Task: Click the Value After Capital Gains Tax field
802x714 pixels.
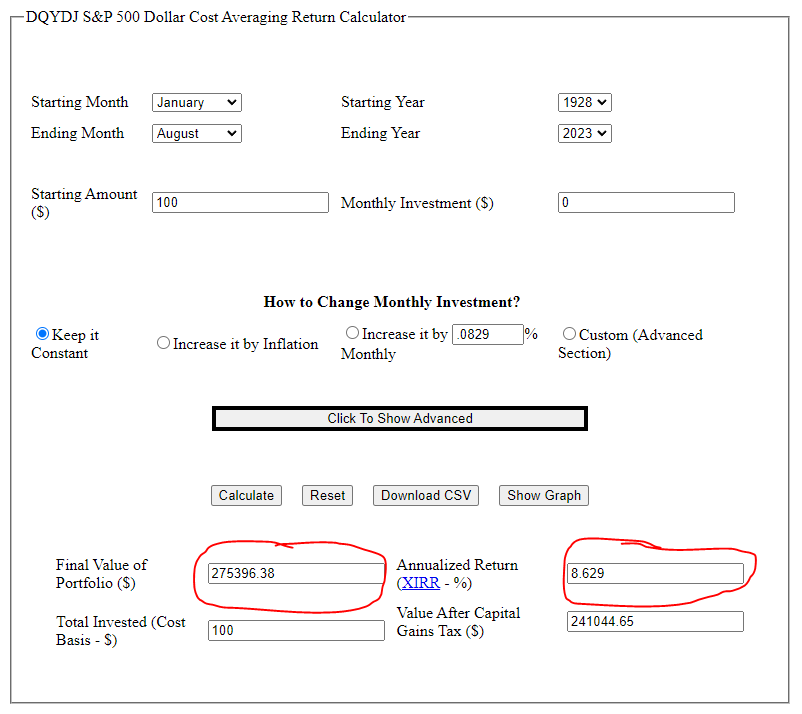Action: coord(655,621)
